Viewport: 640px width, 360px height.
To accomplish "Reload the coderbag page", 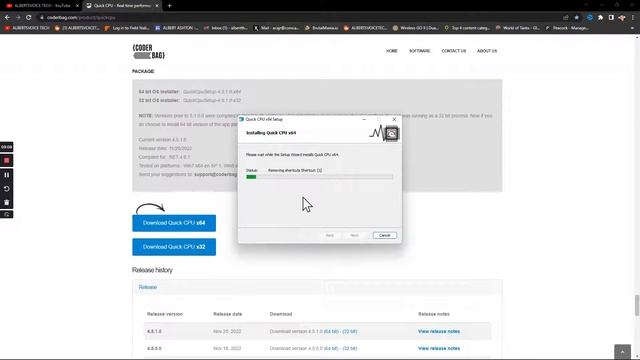I will (29, 18).
